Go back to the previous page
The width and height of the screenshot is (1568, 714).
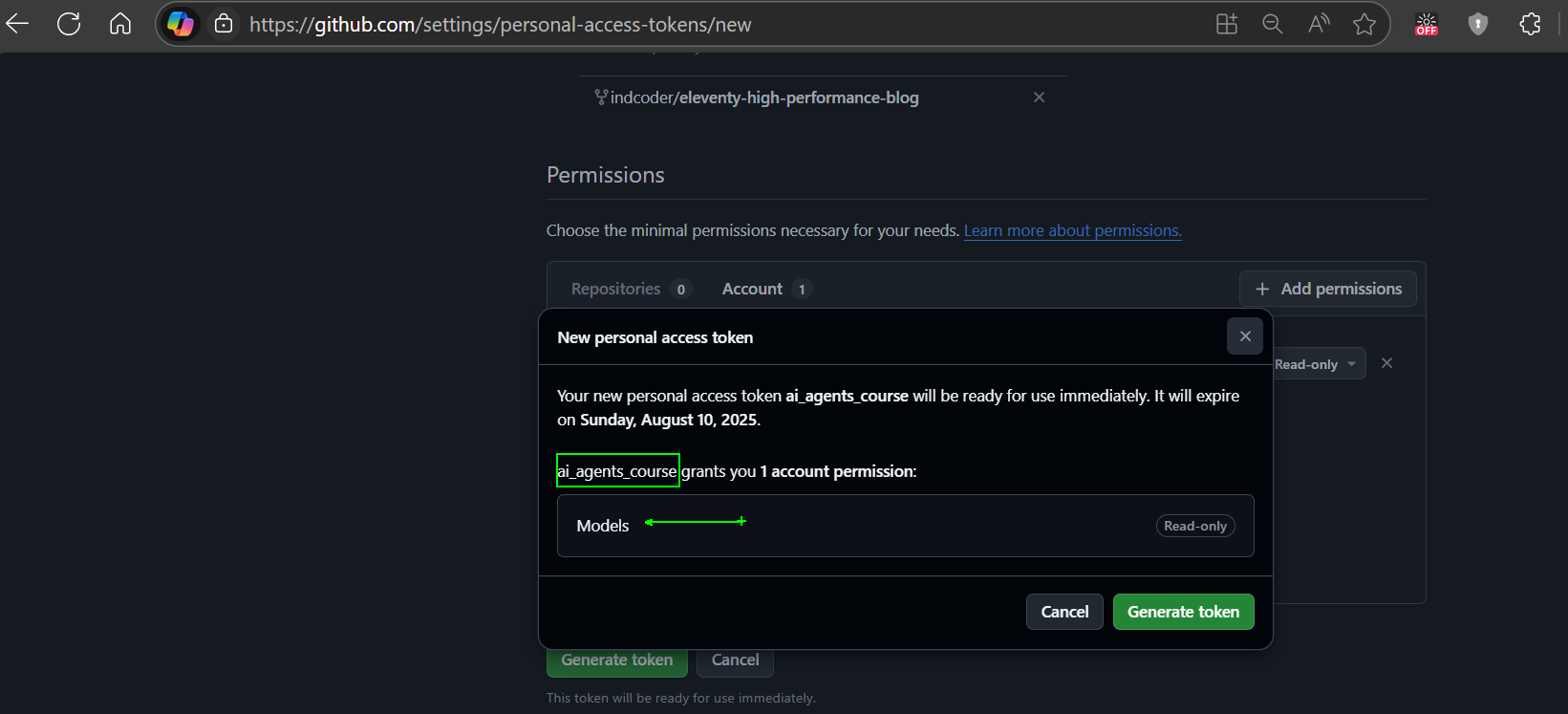[18, 24]
